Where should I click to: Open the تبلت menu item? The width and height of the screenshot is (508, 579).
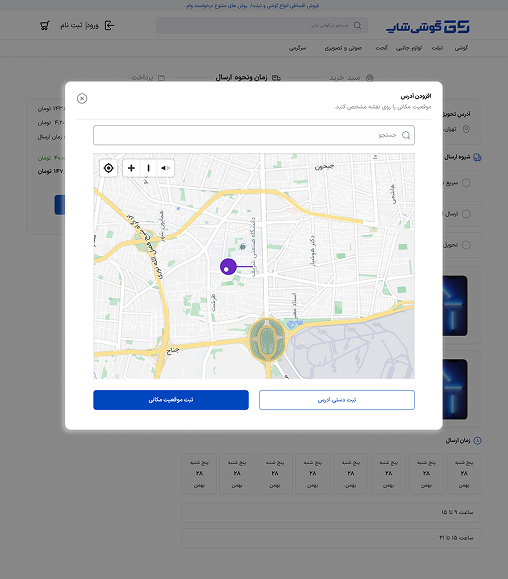coord(437,48)
